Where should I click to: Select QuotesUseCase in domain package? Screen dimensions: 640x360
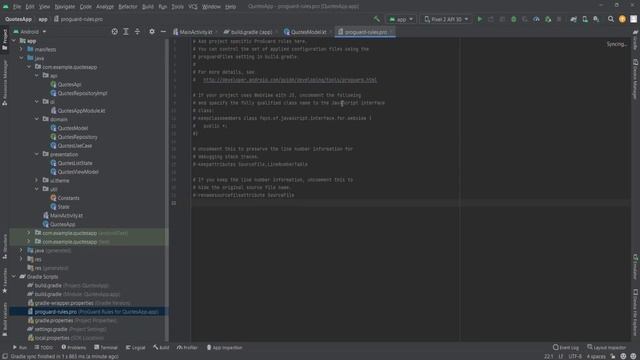[x=75, y=146]
